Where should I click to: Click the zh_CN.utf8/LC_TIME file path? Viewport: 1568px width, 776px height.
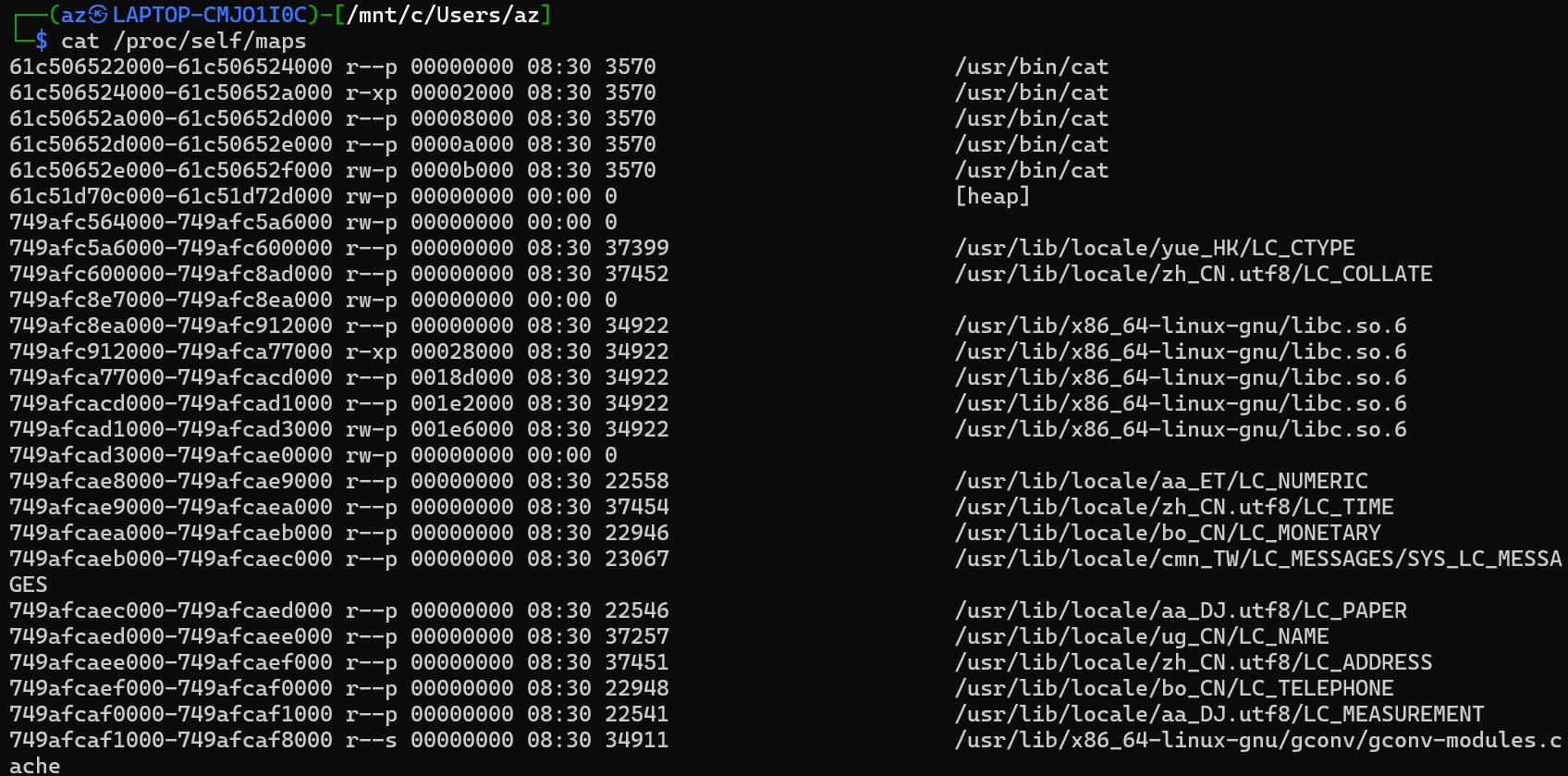(x=1173, y=507)
